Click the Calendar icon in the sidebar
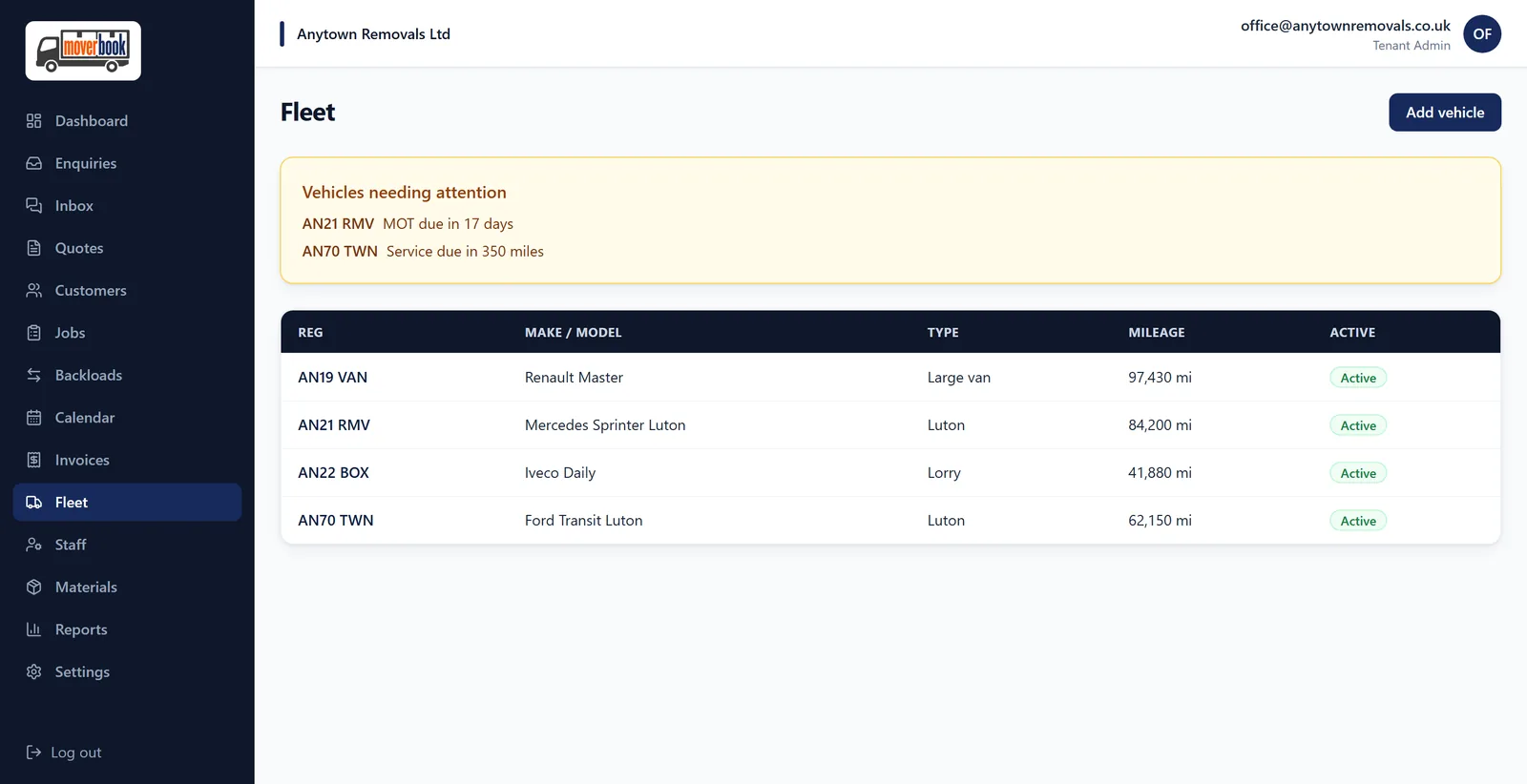1527x784 pixels. tap(34, 418)
